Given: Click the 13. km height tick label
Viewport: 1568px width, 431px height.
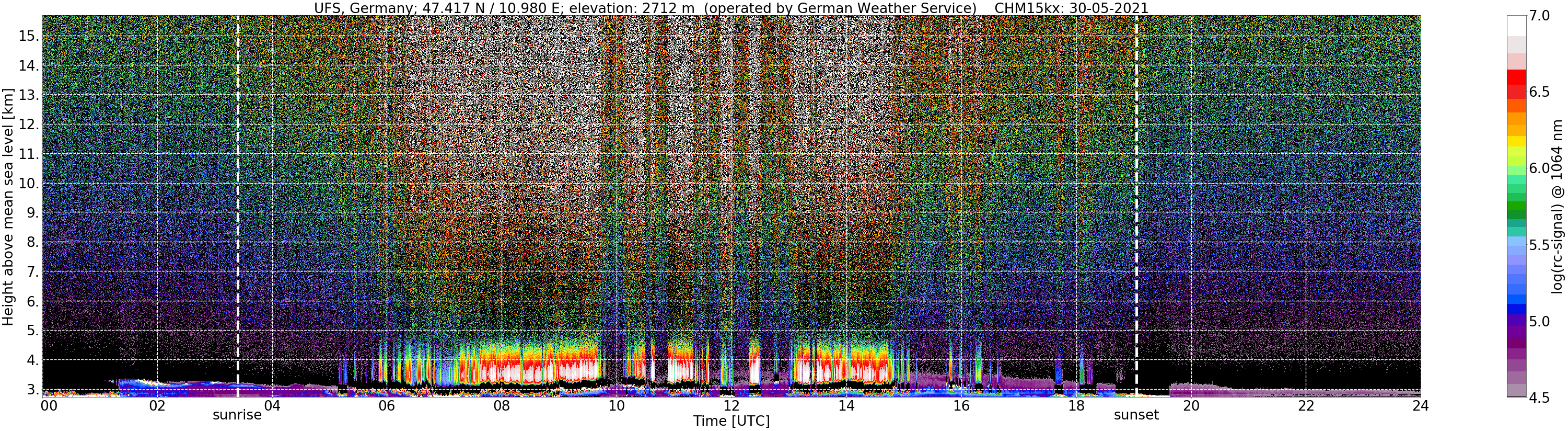Looking at the screenshot, I should pos(29,95).
